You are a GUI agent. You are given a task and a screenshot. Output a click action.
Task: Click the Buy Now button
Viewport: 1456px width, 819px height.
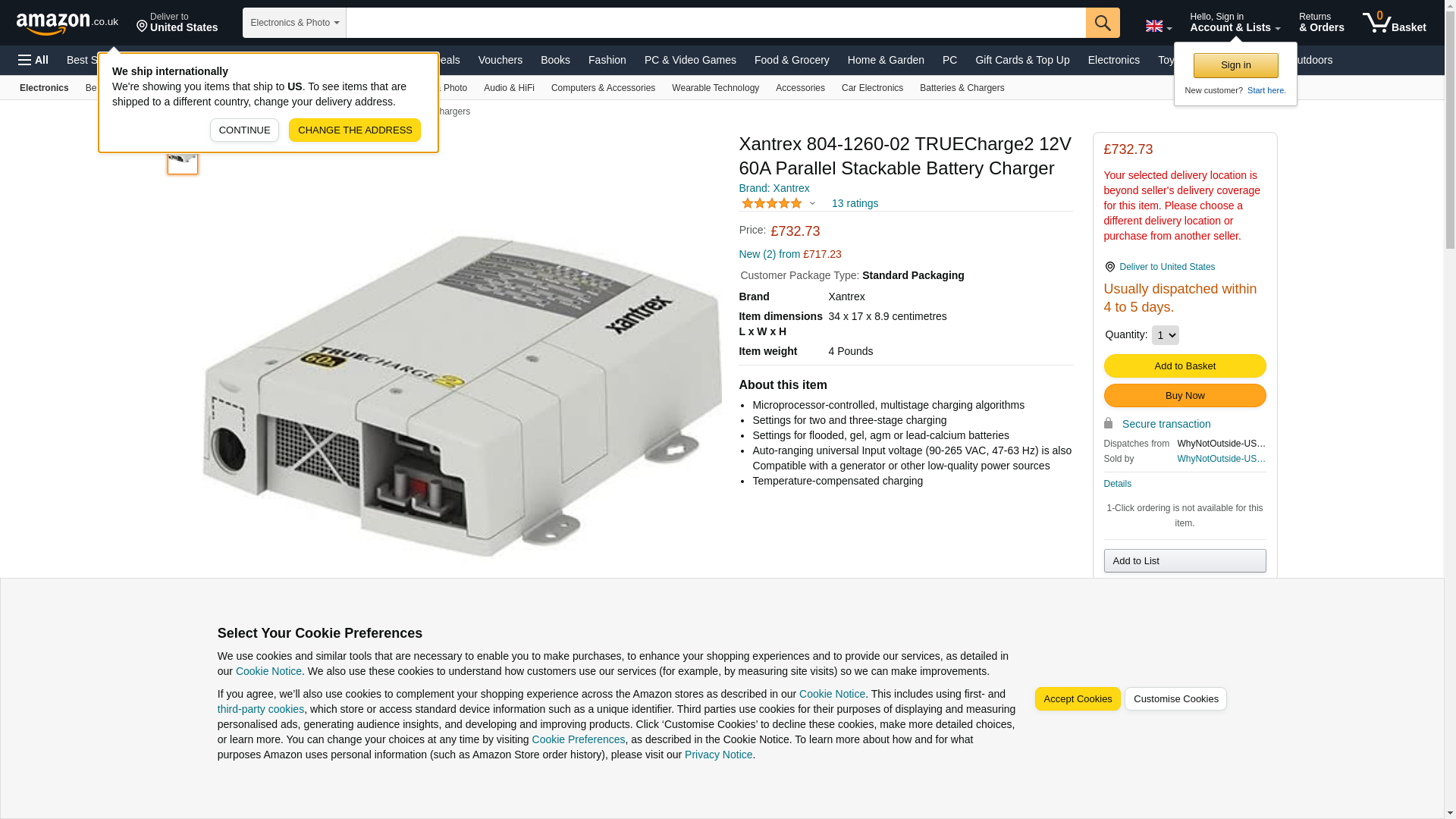point(1185,396)
